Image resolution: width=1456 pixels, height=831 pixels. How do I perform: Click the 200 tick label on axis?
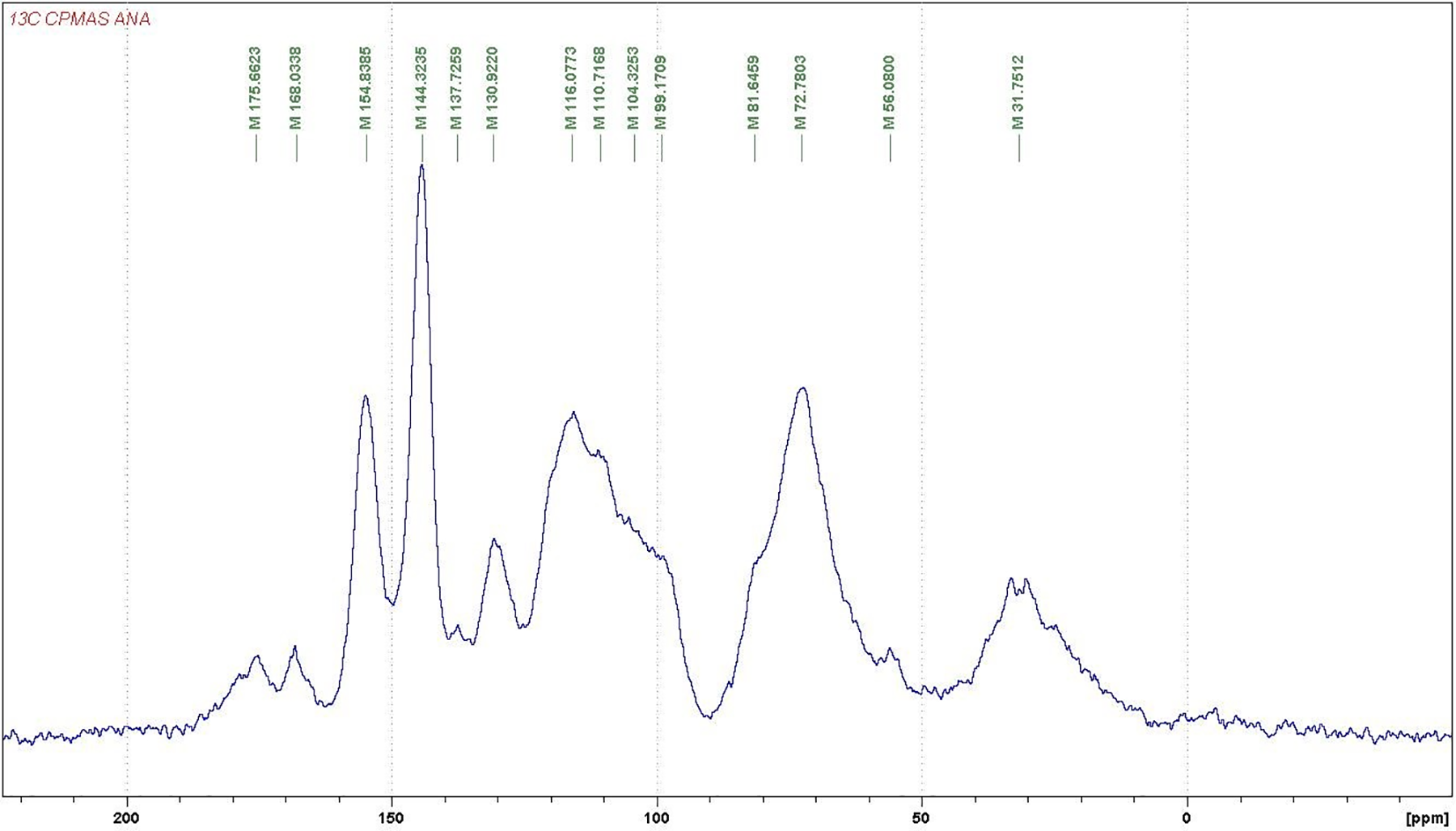126,817
